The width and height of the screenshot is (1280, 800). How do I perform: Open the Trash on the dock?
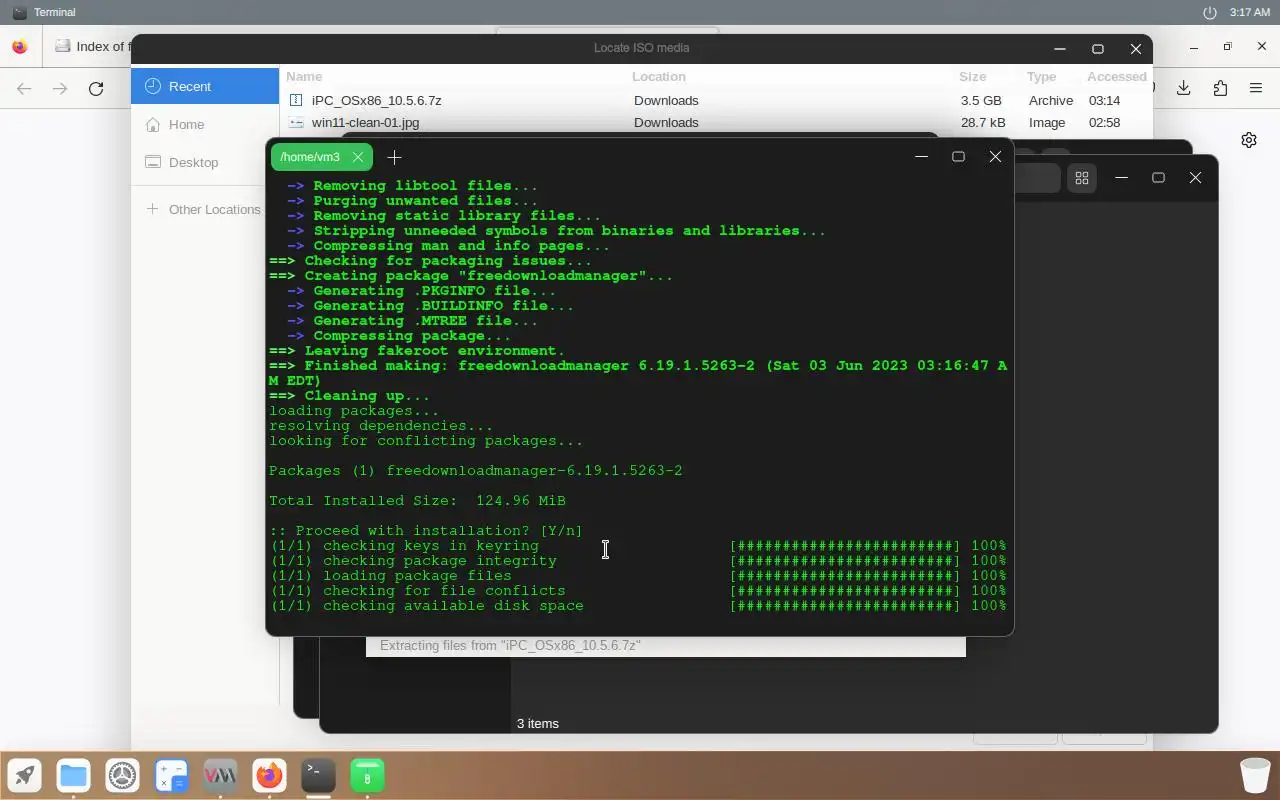click(x=1255, y=775)
